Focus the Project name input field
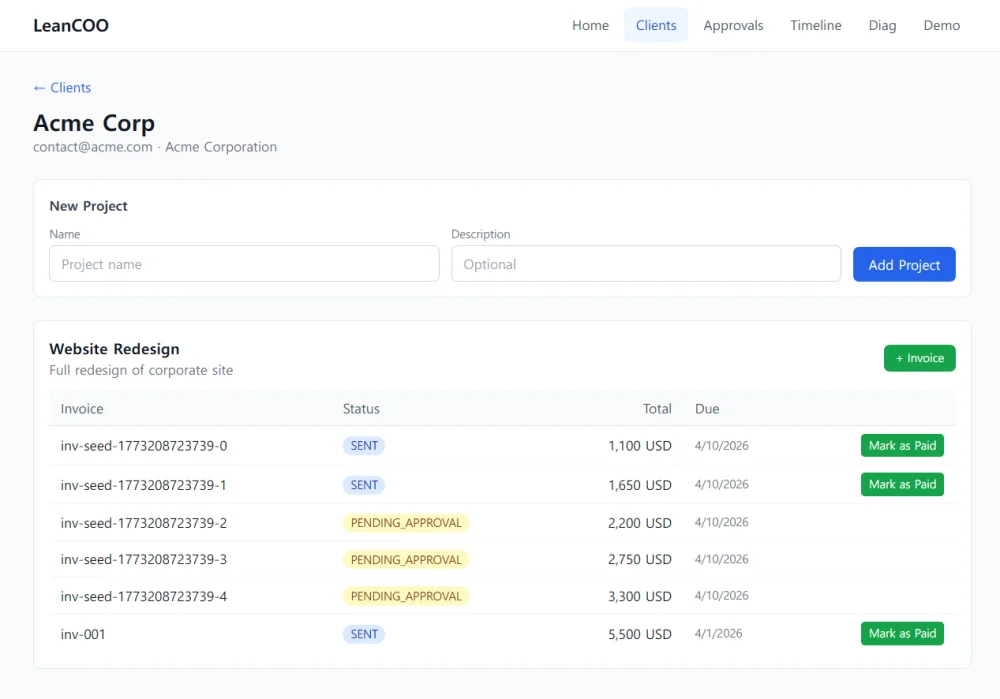 (244, 264)
